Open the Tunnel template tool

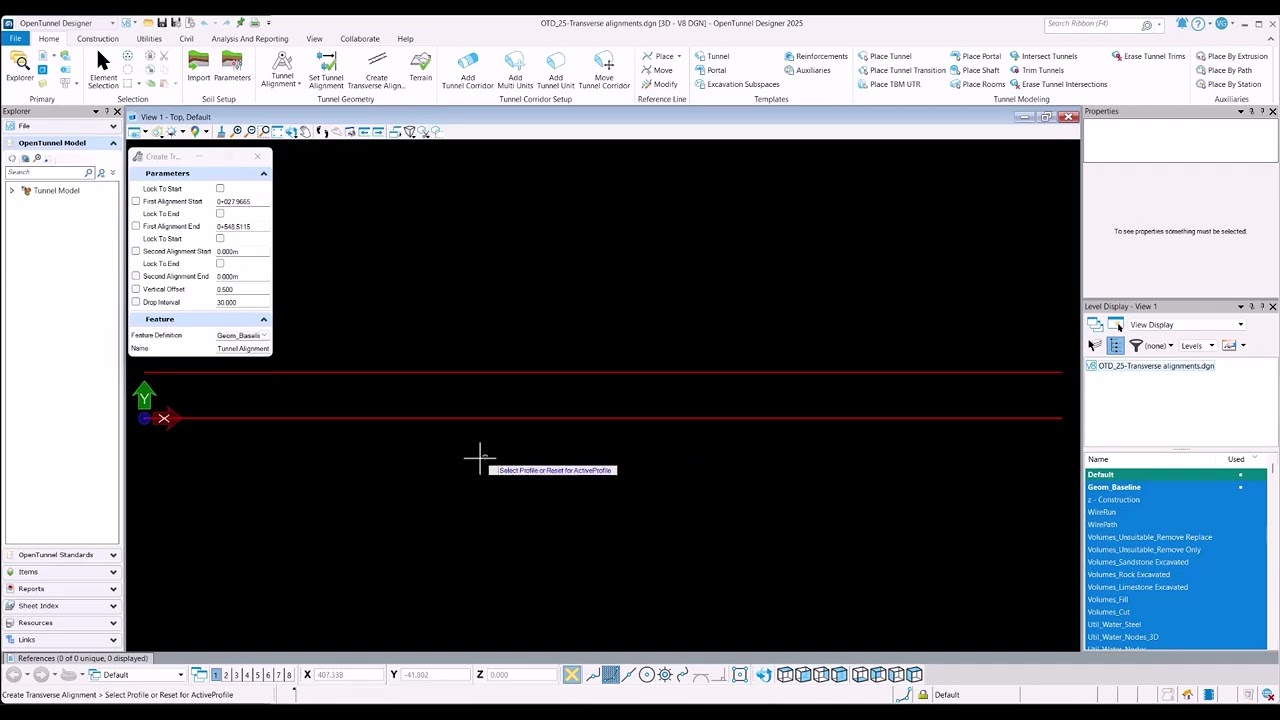coord(713,56)
